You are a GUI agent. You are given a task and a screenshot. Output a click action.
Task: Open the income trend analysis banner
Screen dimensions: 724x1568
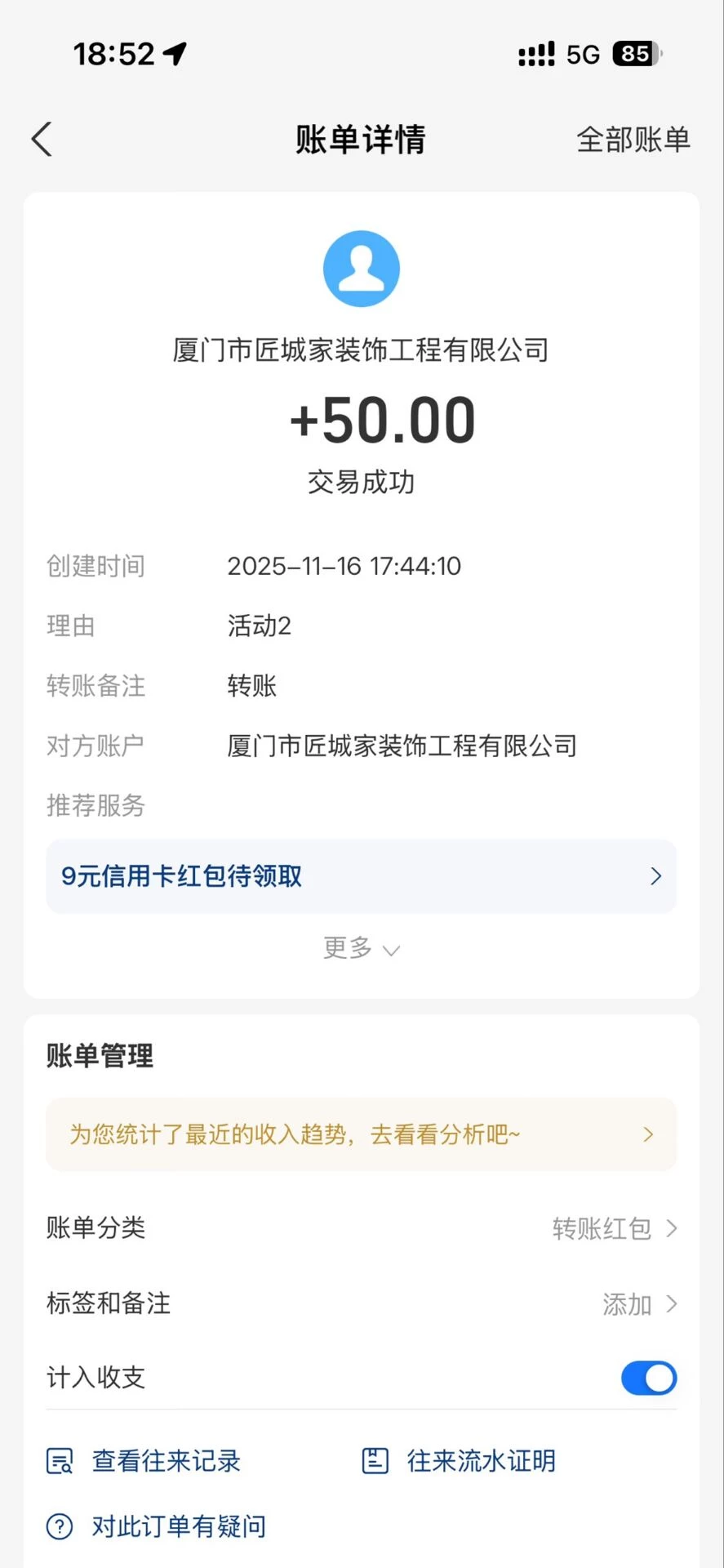[x=362, y=1134]
